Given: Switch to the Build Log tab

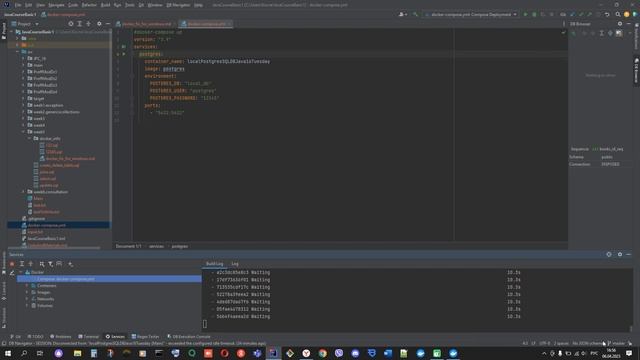Looking at the screenshot, I should (214, 264).
